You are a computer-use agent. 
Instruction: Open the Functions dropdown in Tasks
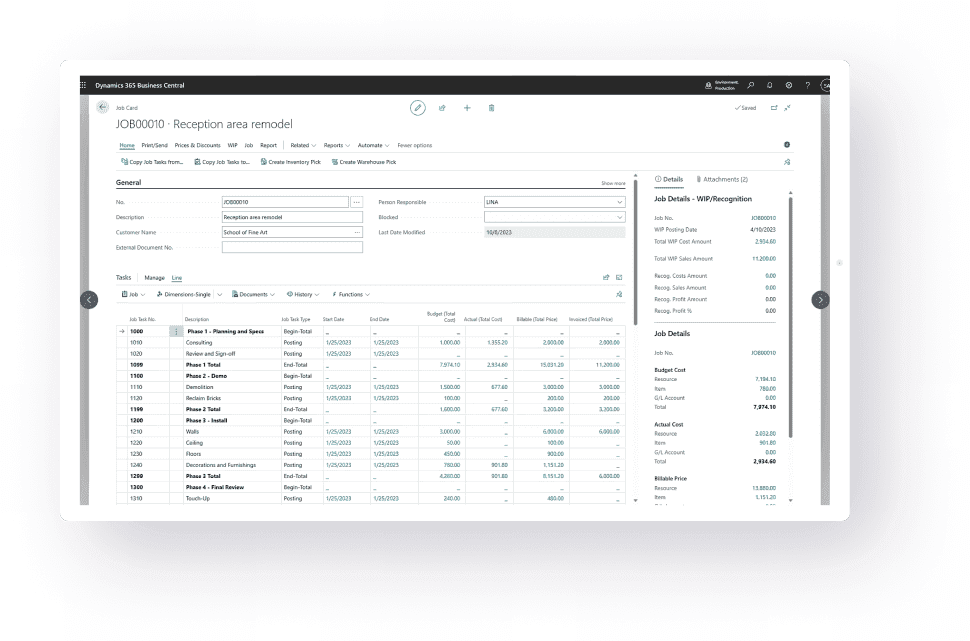tap(351, 295)
